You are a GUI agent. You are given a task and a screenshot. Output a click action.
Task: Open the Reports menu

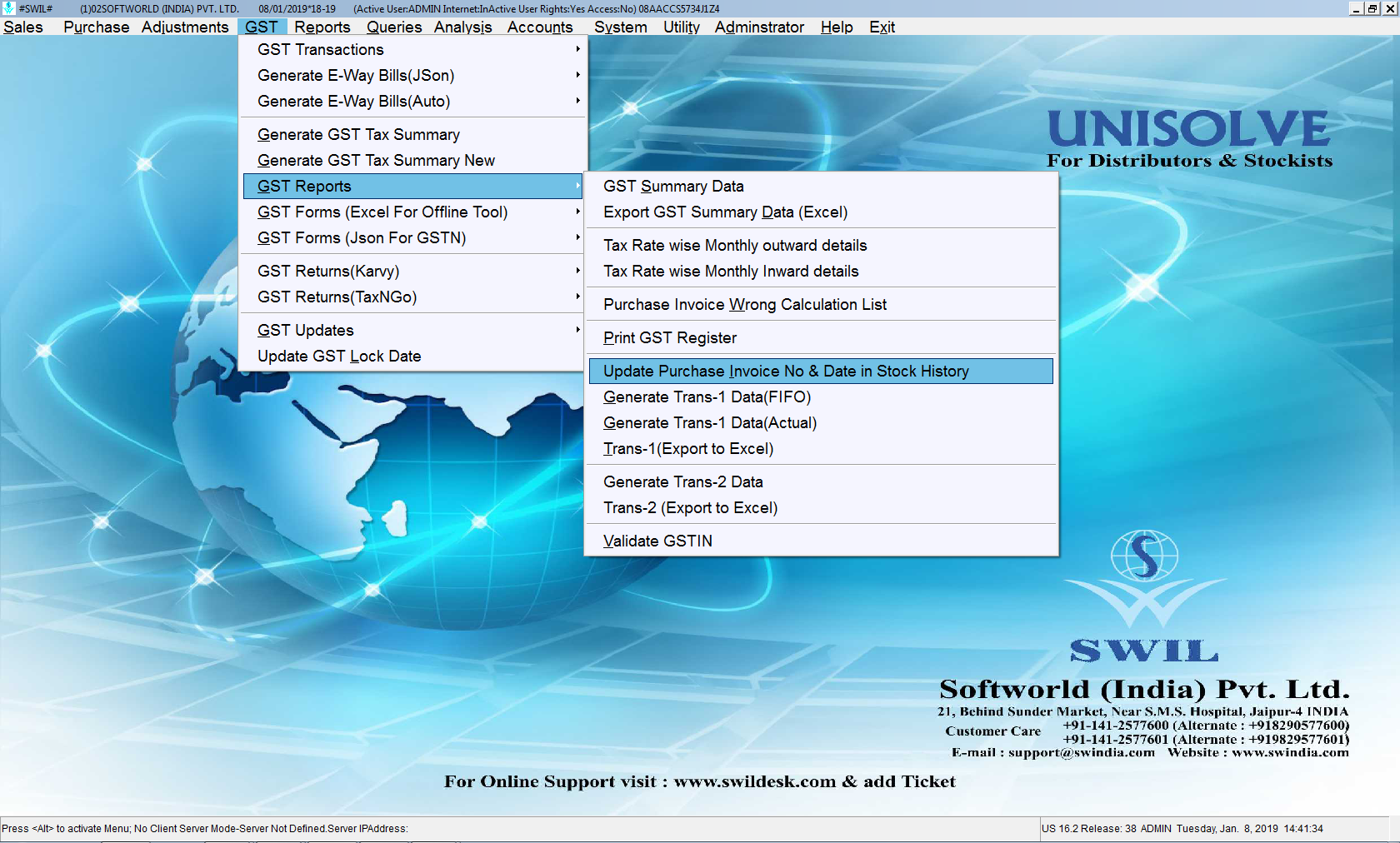pyautogui.click(x=322, y=27)
